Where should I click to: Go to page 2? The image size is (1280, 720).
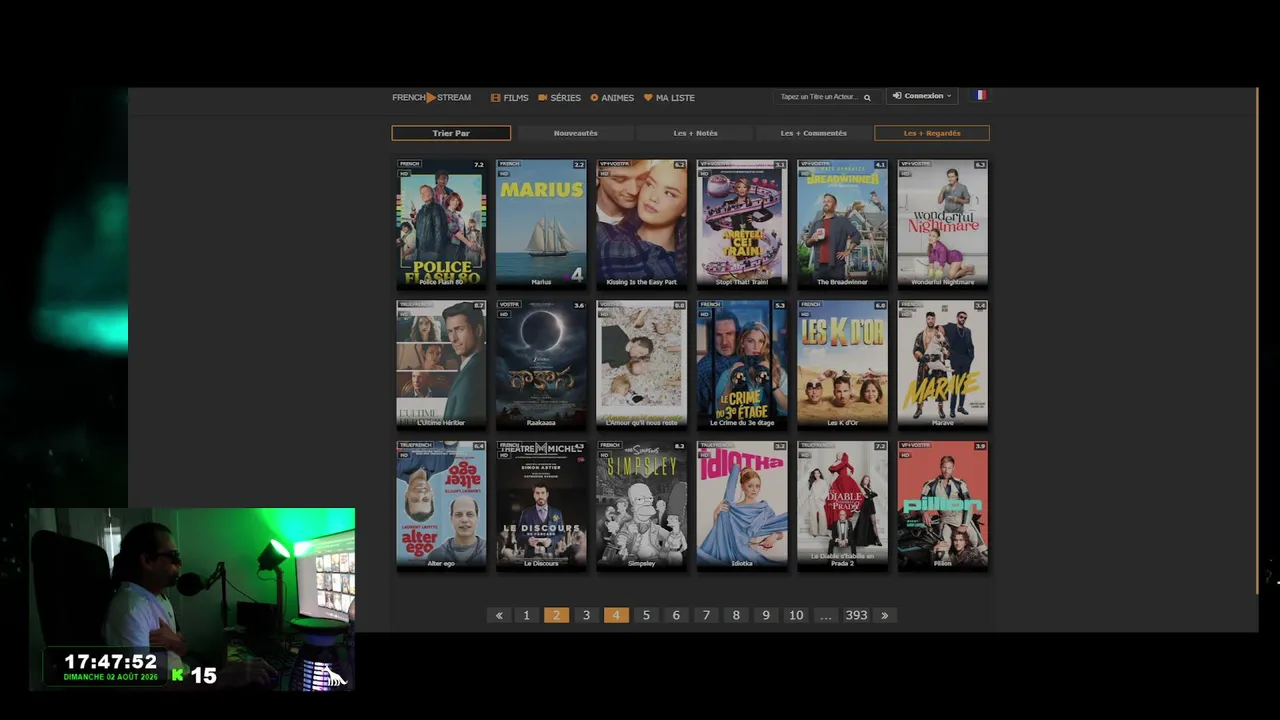click(556, 615)
